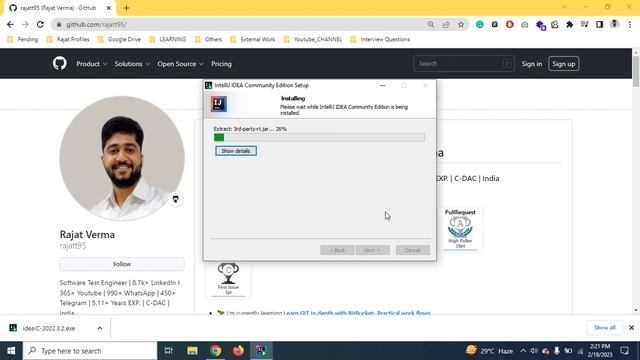Viewport: 640px width, 360px height.
Task: Switch to IntelliJ installer in taskbar
Action: (x=261, y=351)
